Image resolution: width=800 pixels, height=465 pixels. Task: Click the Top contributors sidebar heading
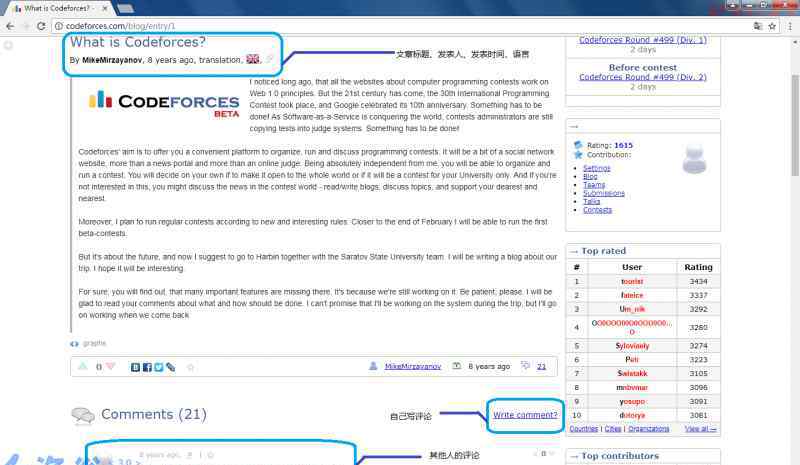pos(619,456)
